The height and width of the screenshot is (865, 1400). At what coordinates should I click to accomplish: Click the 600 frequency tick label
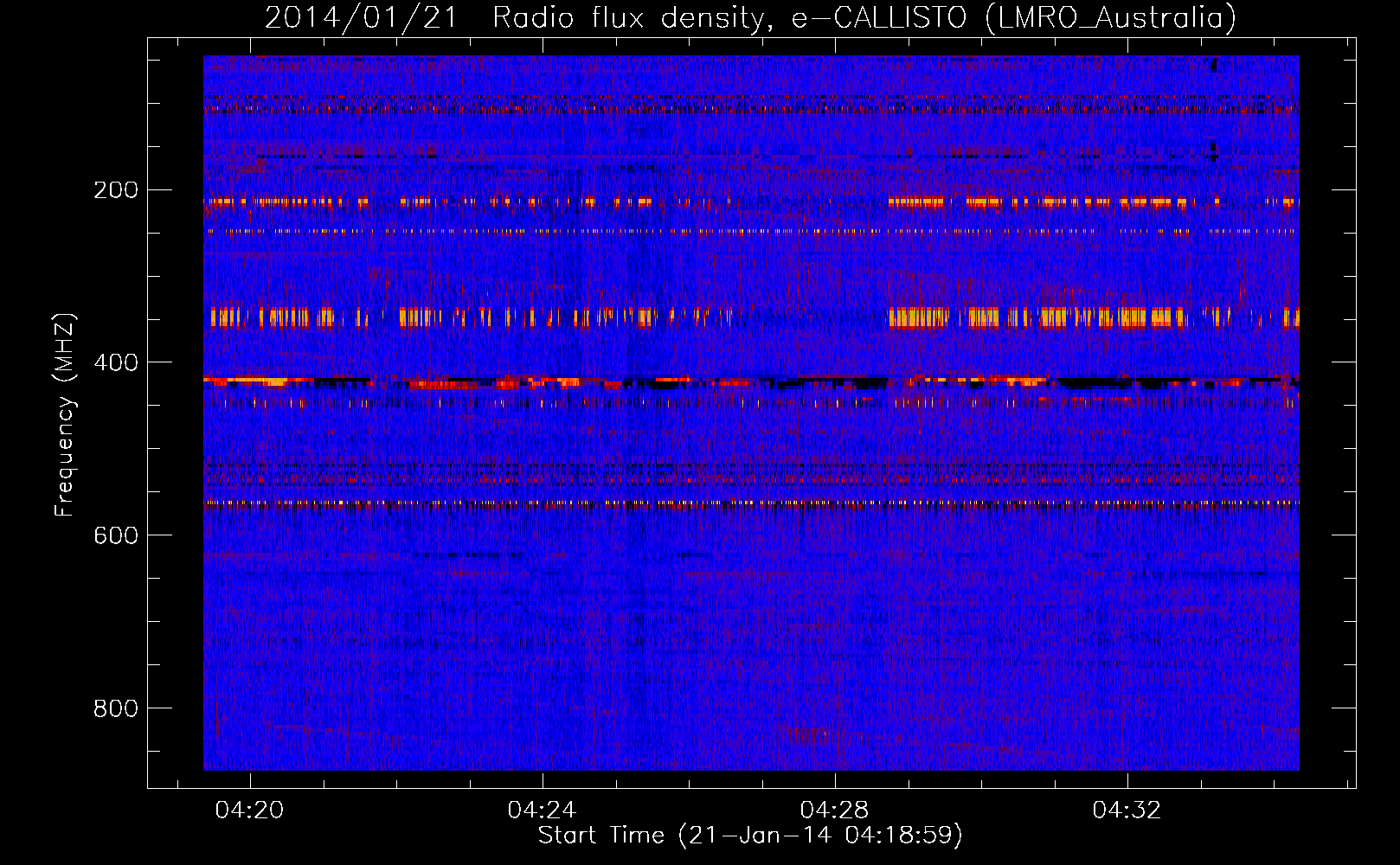pyautogui.click(x=115, y=535)
